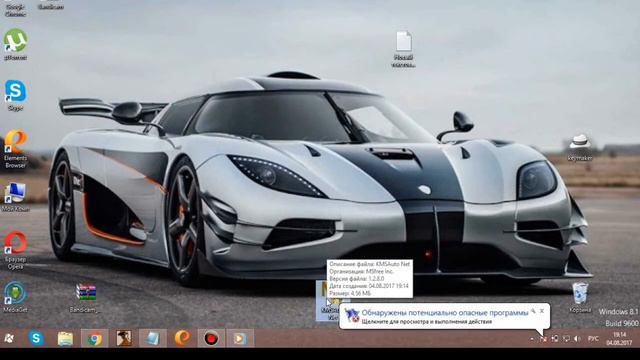The width and height of the screenshot is (640, 360).
Task: Launch the MediaGet desktop shortcut
Action: (x=16, y=297)
